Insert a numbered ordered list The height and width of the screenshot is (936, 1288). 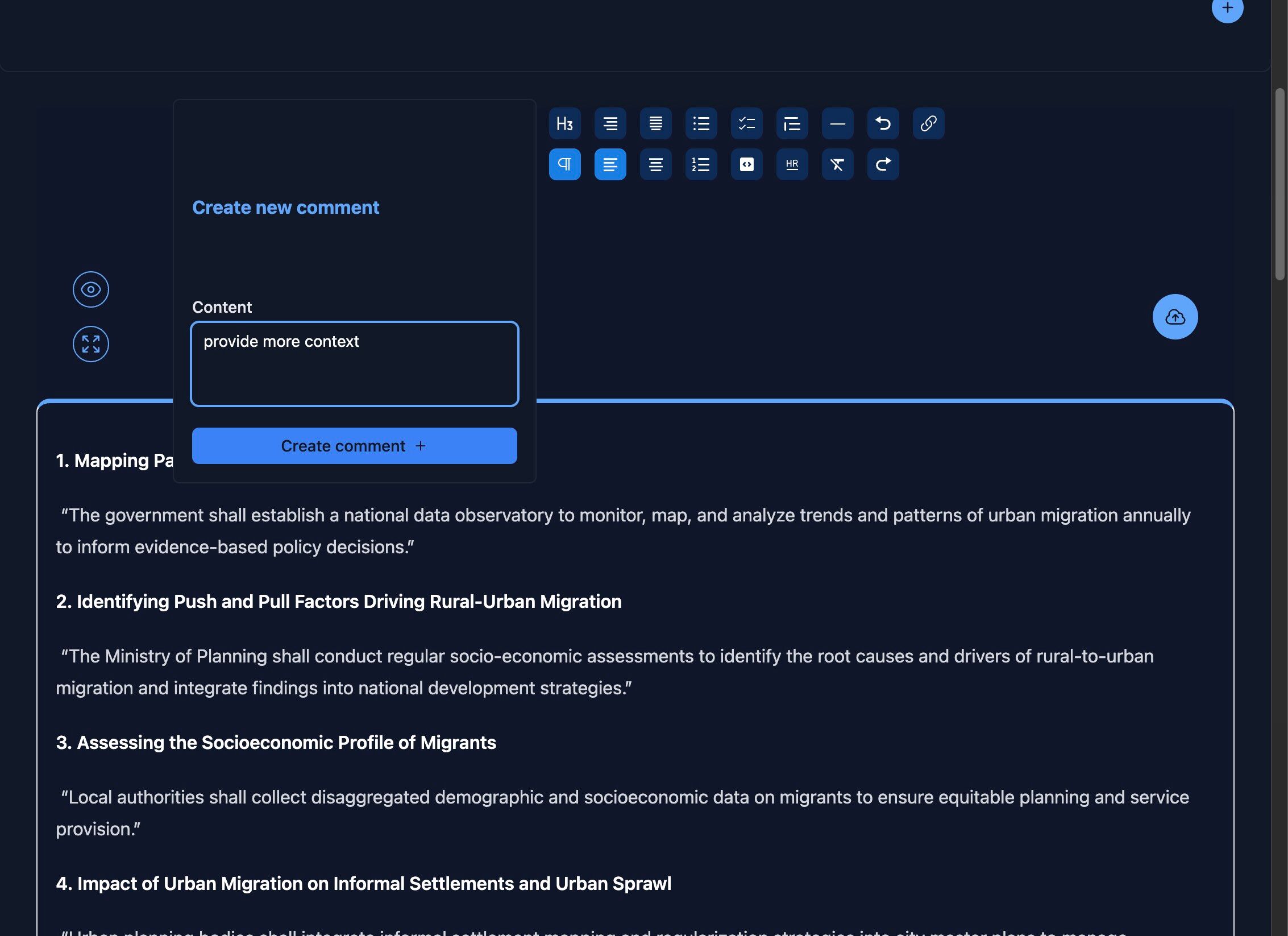(701, 164)
